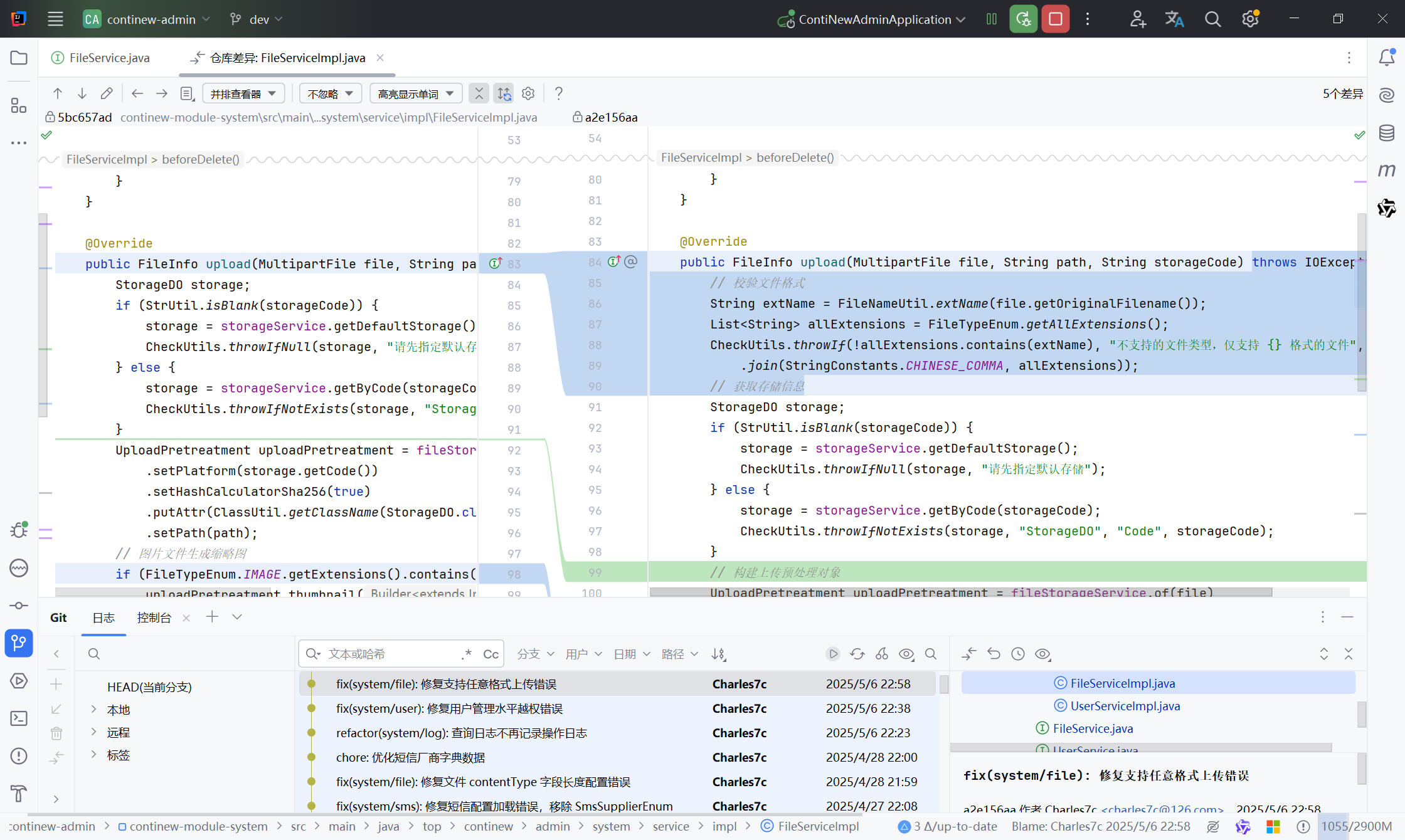Screen dimensions: 1405x840
Task: Open the Git tool window icon
Action: (x=19, y=643)
